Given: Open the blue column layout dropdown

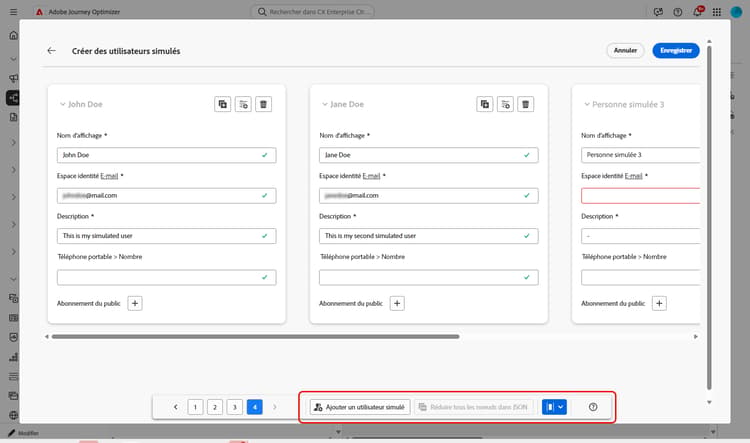Looking at the screenshot, I should pyautogui.click(x=554, y=407).
